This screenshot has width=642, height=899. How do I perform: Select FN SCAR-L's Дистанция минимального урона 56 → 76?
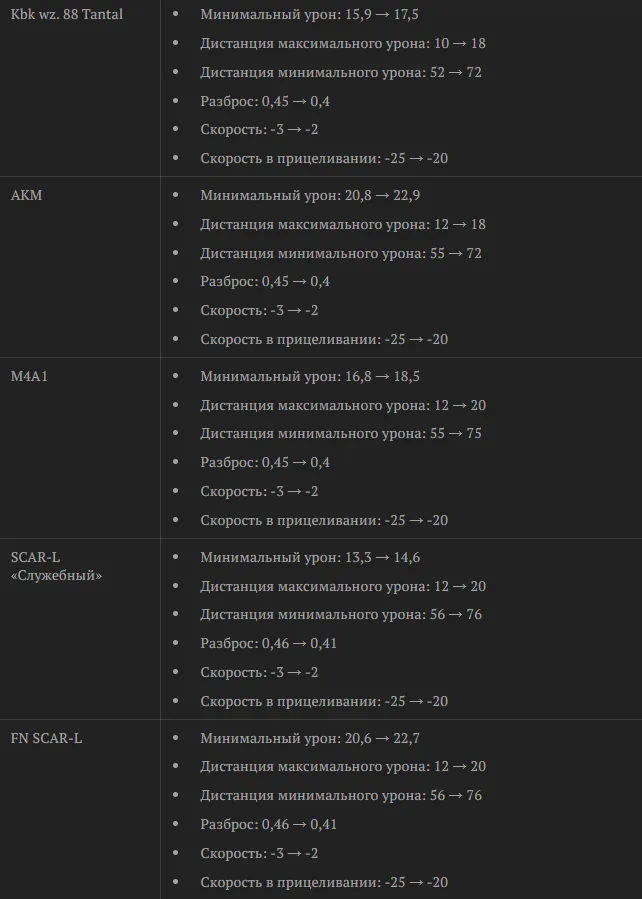tap(340, 795)
